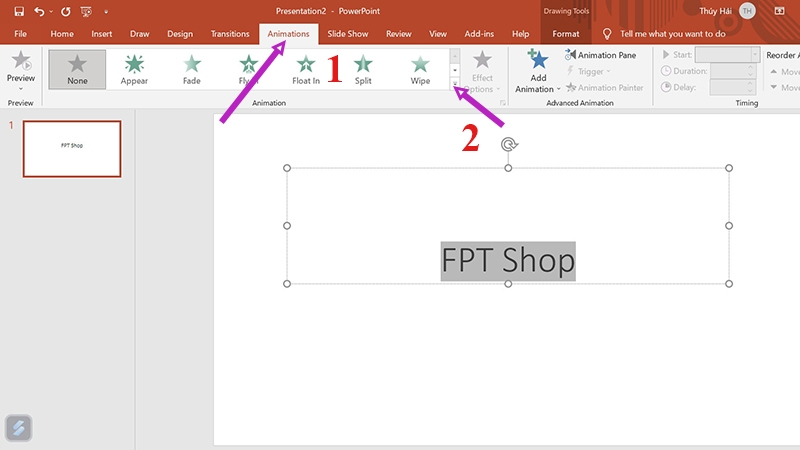Screen dimensions: 800x450
Task: Click Move Earlier reorder arrow
Action: pos(784,71)
